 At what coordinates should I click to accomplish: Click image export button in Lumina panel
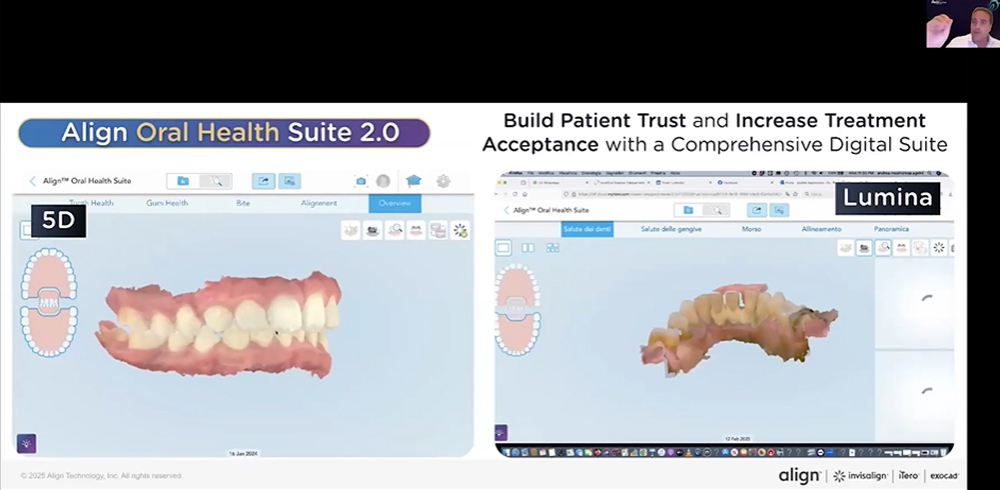(779, 210)
